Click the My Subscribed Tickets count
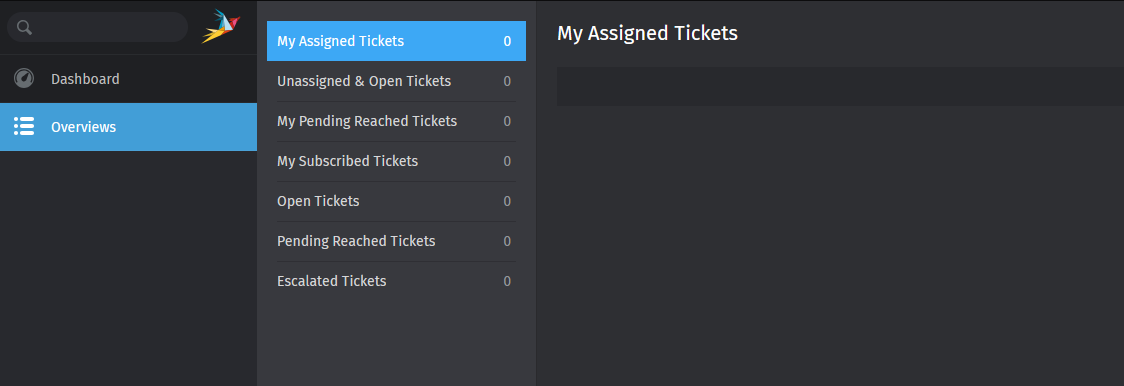The image size is (1124, 386). tap(508, 161)
